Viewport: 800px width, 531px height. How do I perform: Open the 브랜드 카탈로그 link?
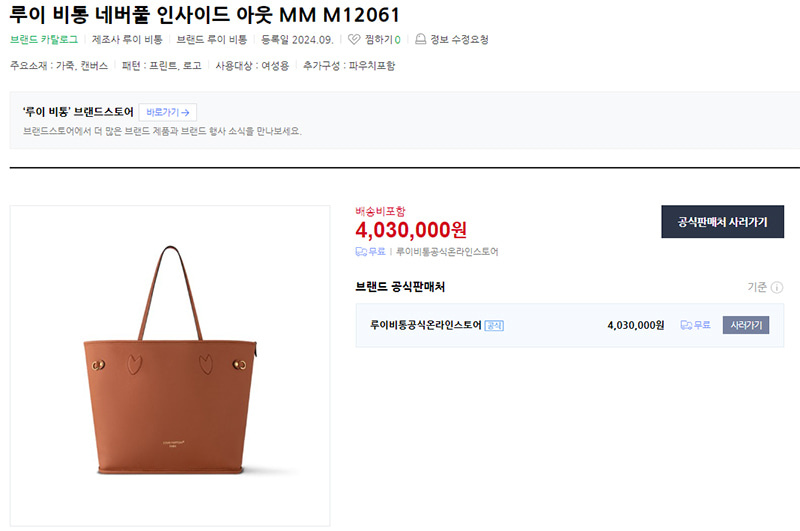tap(44, 39)
